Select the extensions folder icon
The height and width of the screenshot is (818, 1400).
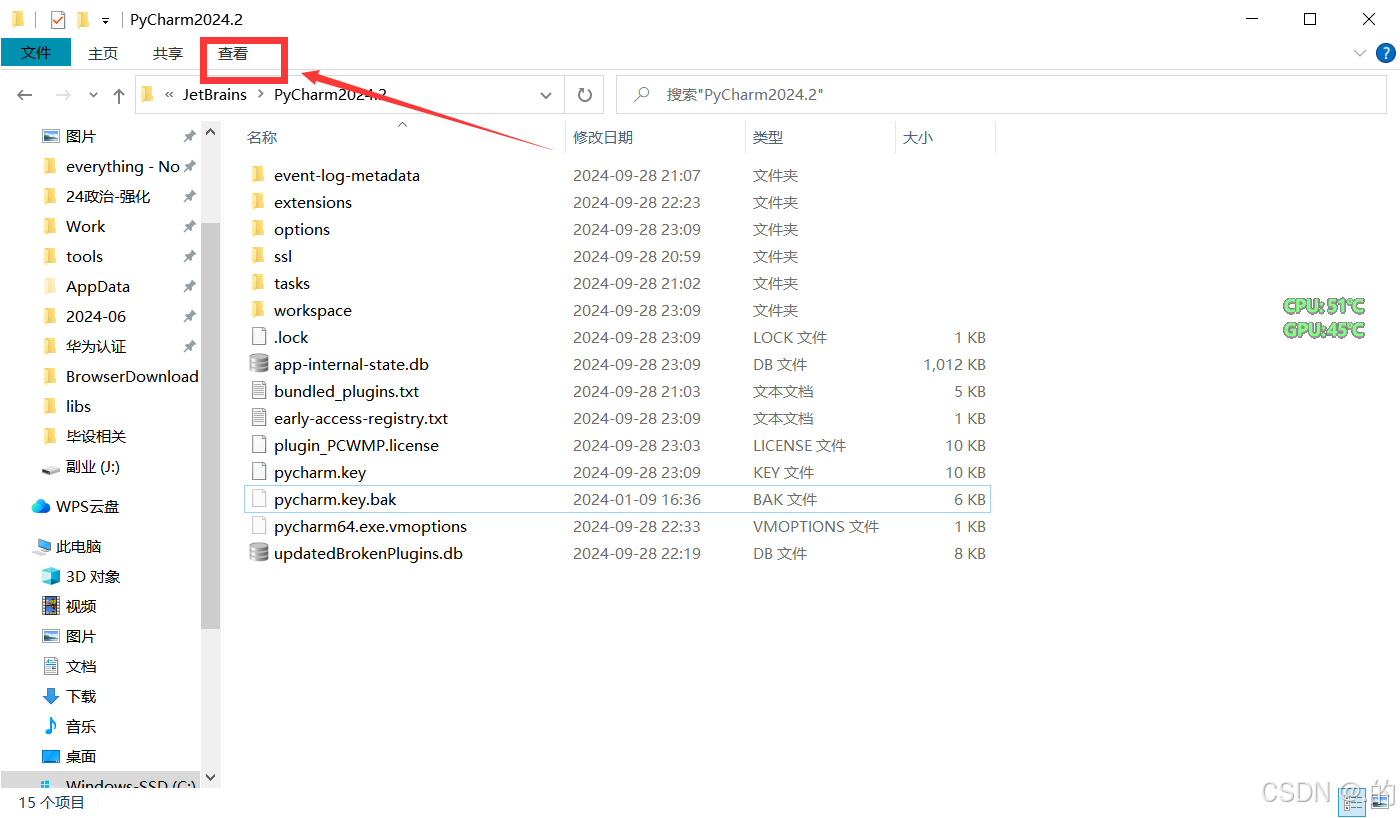pyautogui.click(x=258, y=202)
